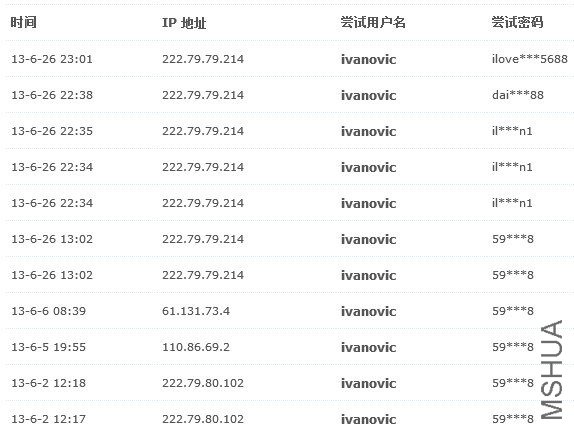Click IP 222.79.80.102 in 12:18 row
The height and width of the screenshot is (435, 574).
point(203,383)
